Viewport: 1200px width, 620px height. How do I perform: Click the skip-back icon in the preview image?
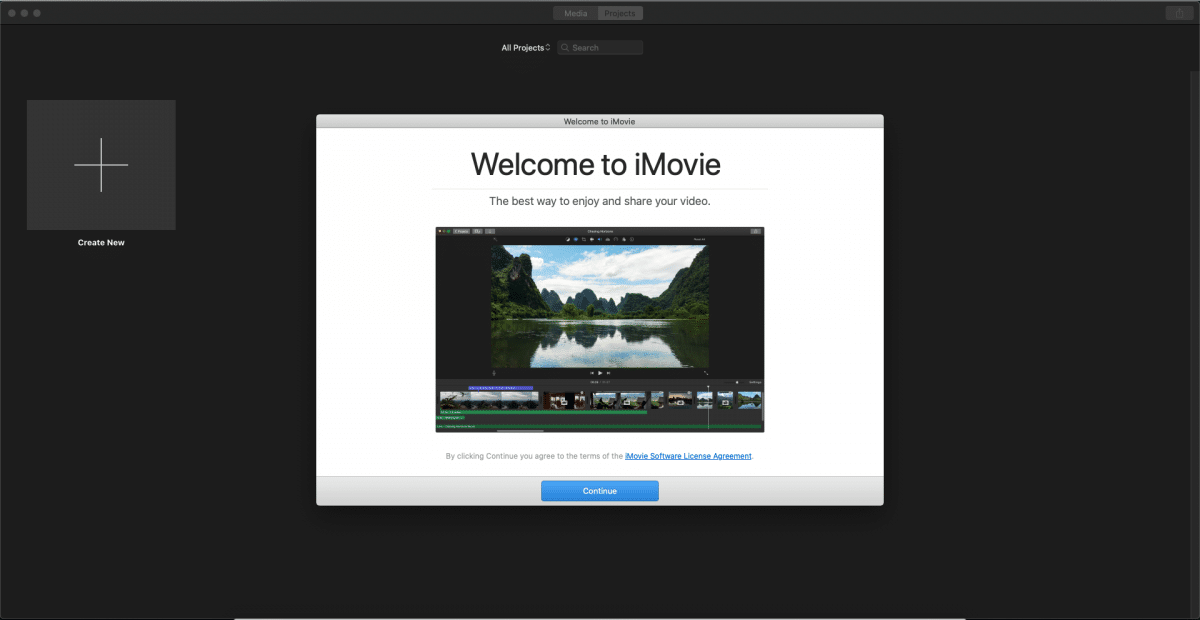pyautogui.click(x=591, y=373)
